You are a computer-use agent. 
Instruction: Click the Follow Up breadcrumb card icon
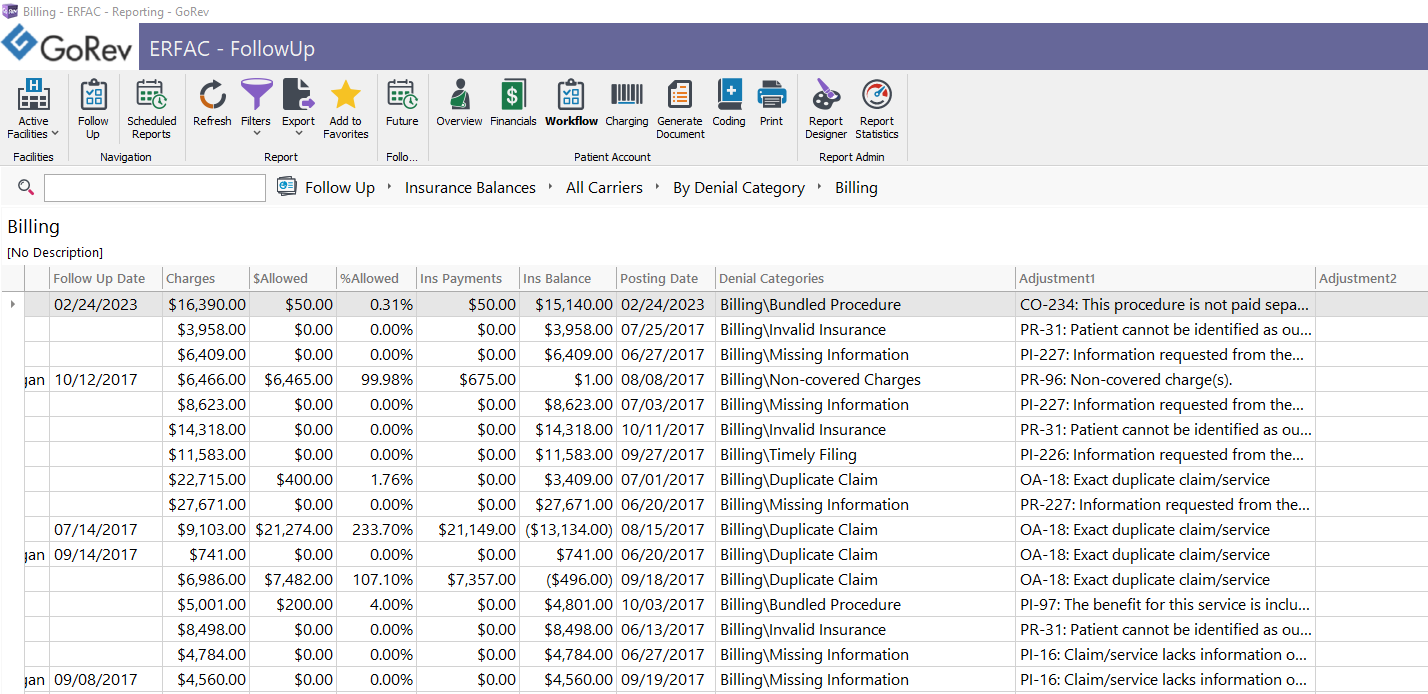287,187
